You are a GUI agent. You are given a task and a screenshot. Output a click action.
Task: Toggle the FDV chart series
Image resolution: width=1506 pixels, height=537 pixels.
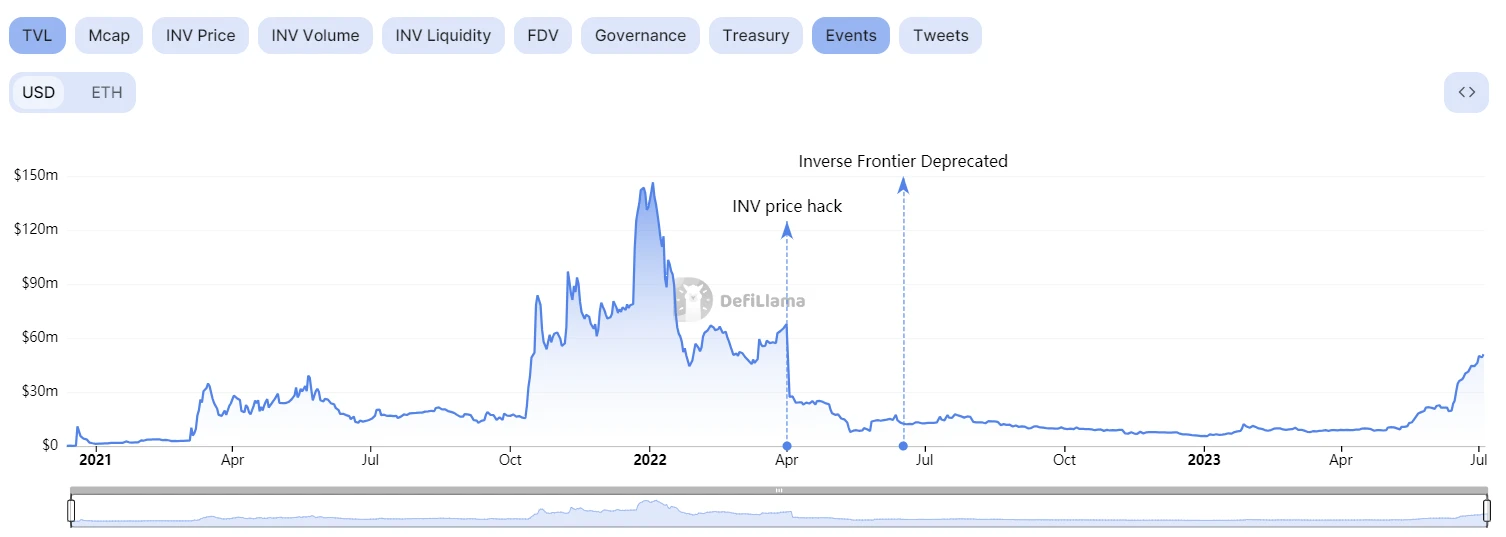[543, 36]
